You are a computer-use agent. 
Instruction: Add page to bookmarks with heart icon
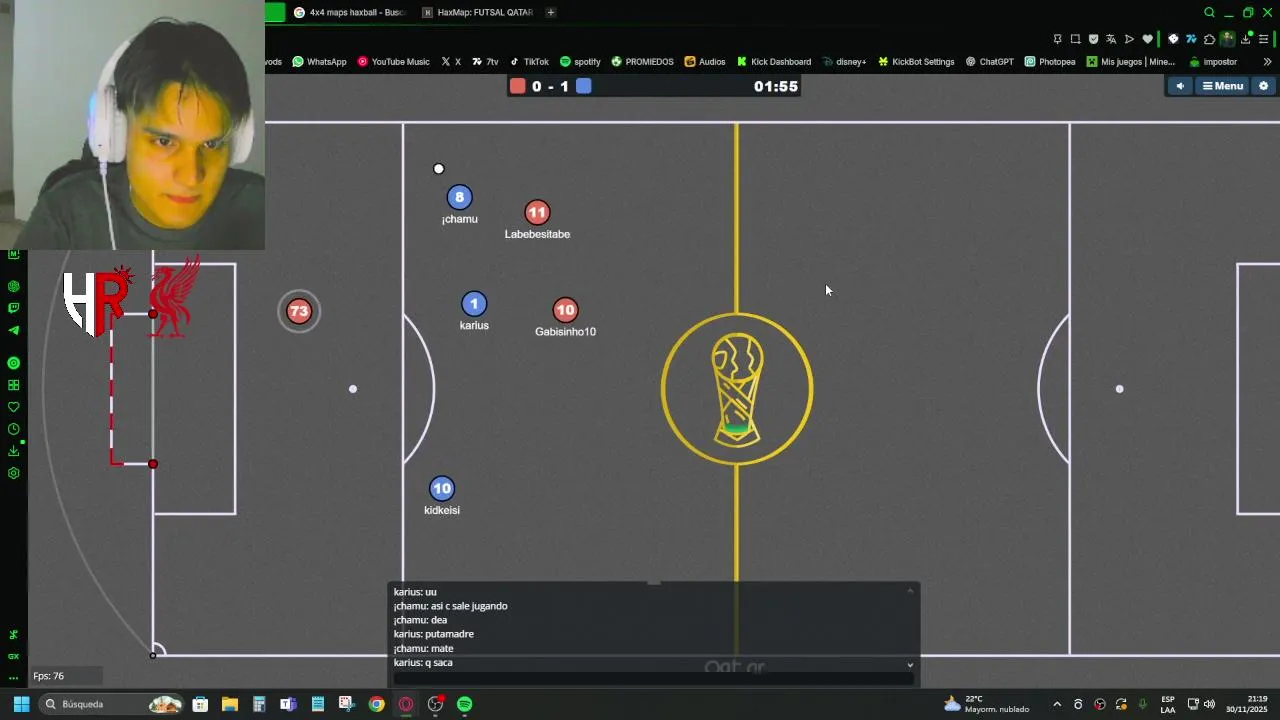point(1147,39)
